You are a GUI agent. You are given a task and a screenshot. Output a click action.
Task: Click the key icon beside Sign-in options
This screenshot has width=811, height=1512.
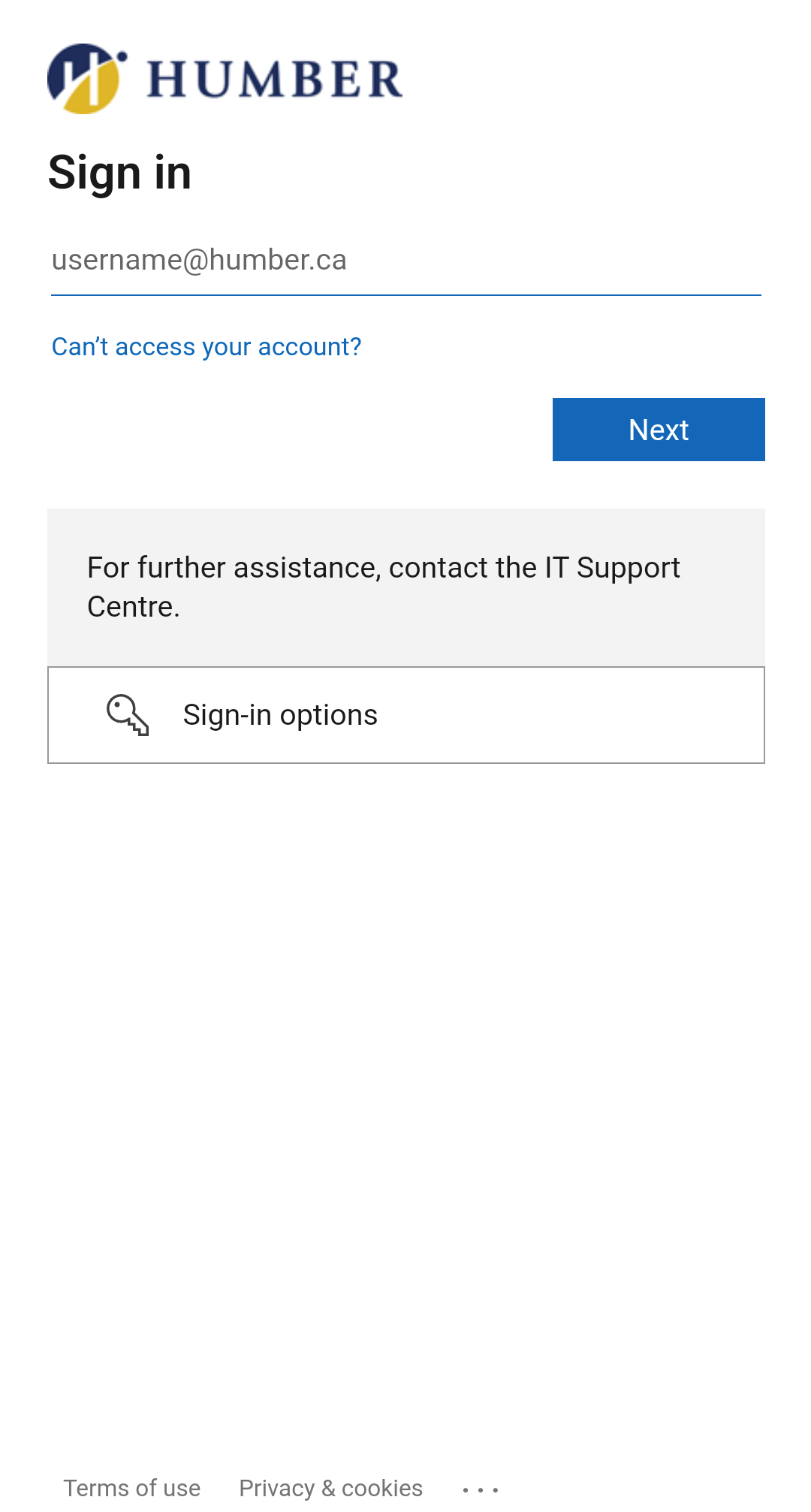coord(128,715)
